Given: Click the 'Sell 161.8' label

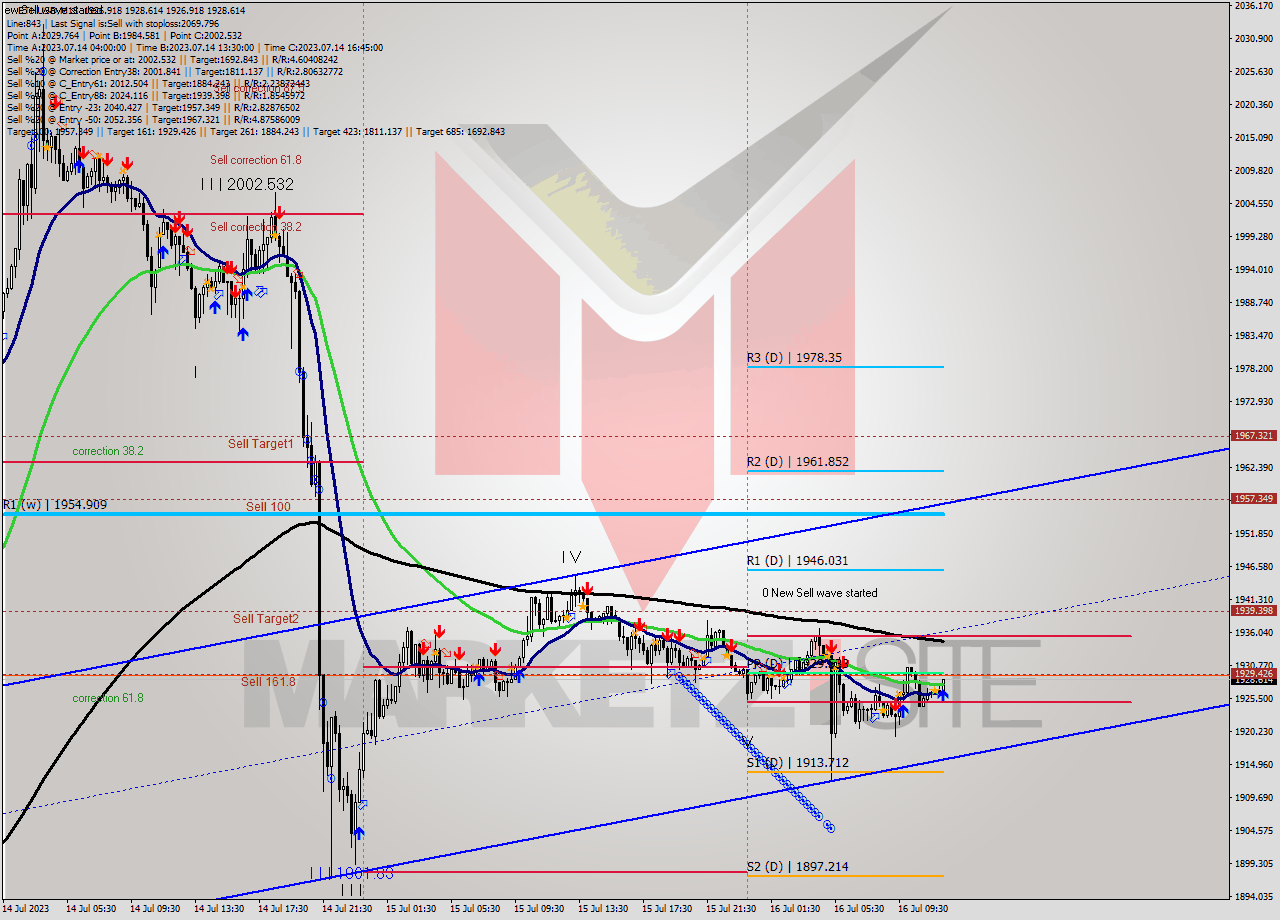Looking at the screenshot, I should [x=268, y=682].
